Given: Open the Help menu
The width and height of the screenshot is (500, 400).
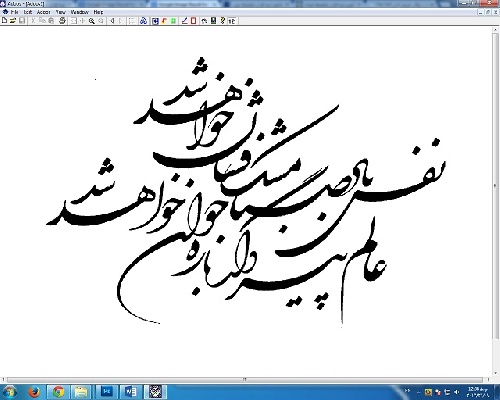Looking at the screenshot, I should point(98,12).
